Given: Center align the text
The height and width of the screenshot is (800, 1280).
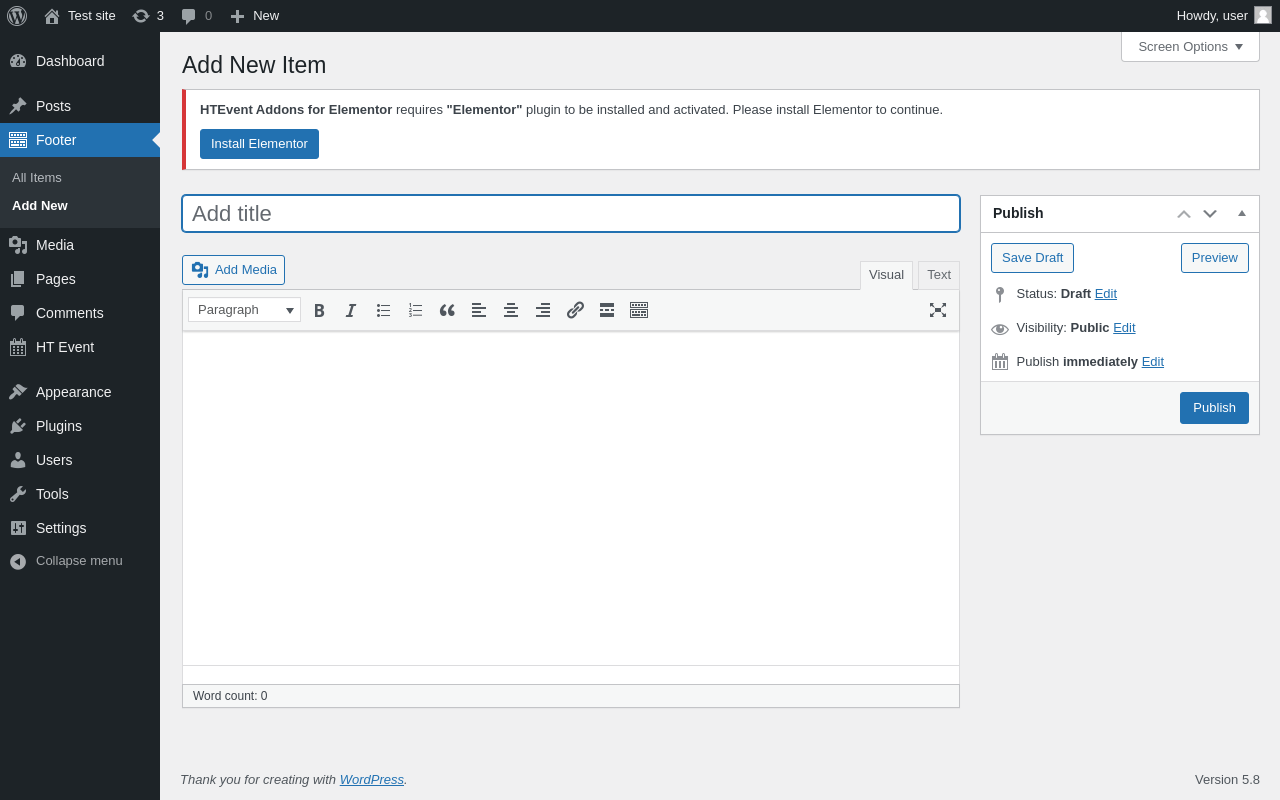Looking at the screenshot, I should coord(511,310).
